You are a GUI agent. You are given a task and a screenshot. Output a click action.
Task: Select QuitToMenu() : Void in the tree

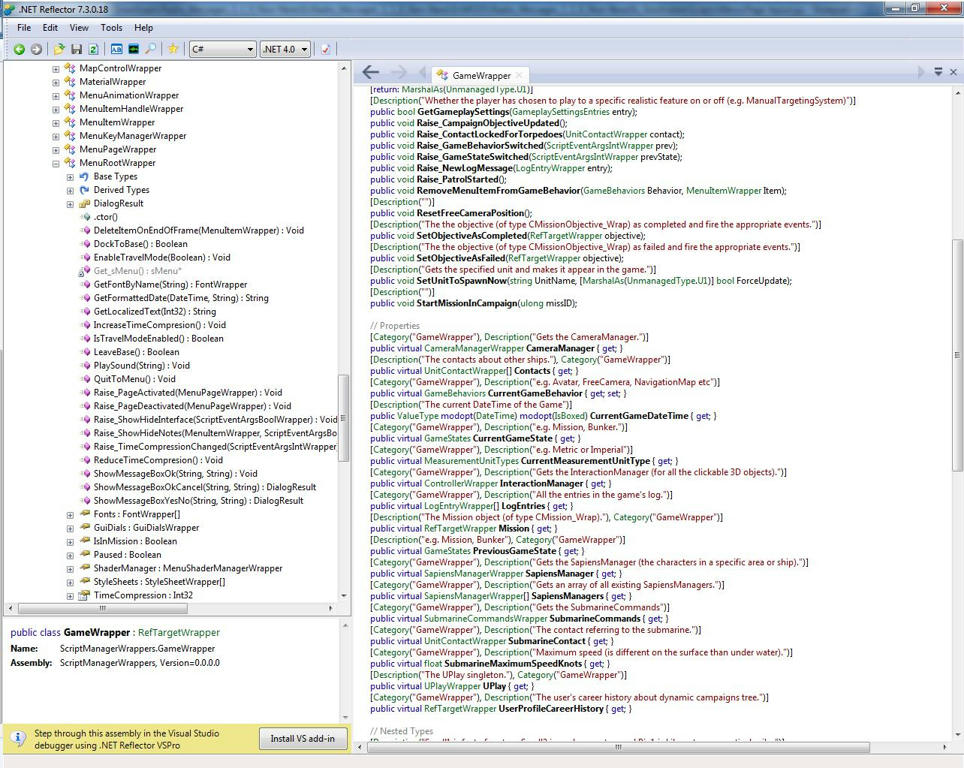(x=135, y=379)
